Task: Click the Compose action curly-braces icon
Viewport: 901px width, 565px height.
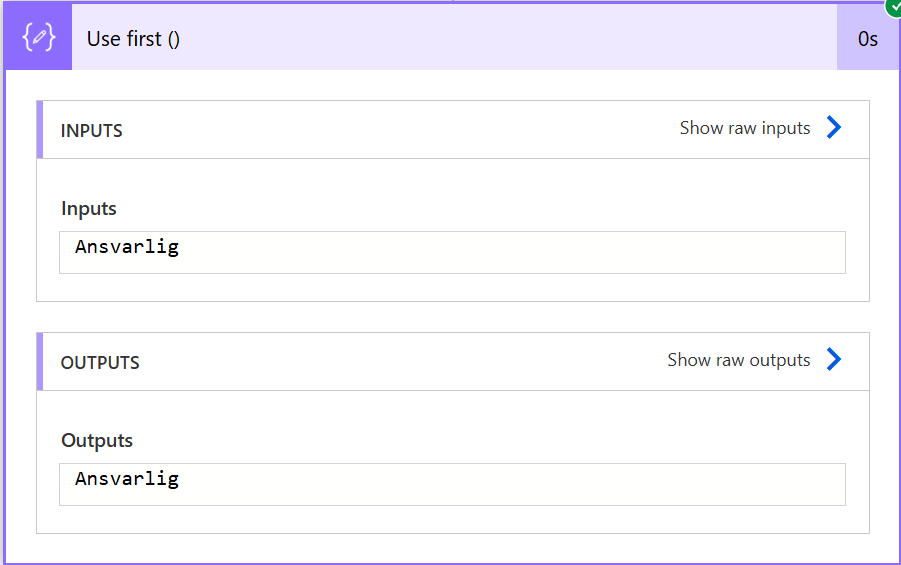Action: pos(38,39)
